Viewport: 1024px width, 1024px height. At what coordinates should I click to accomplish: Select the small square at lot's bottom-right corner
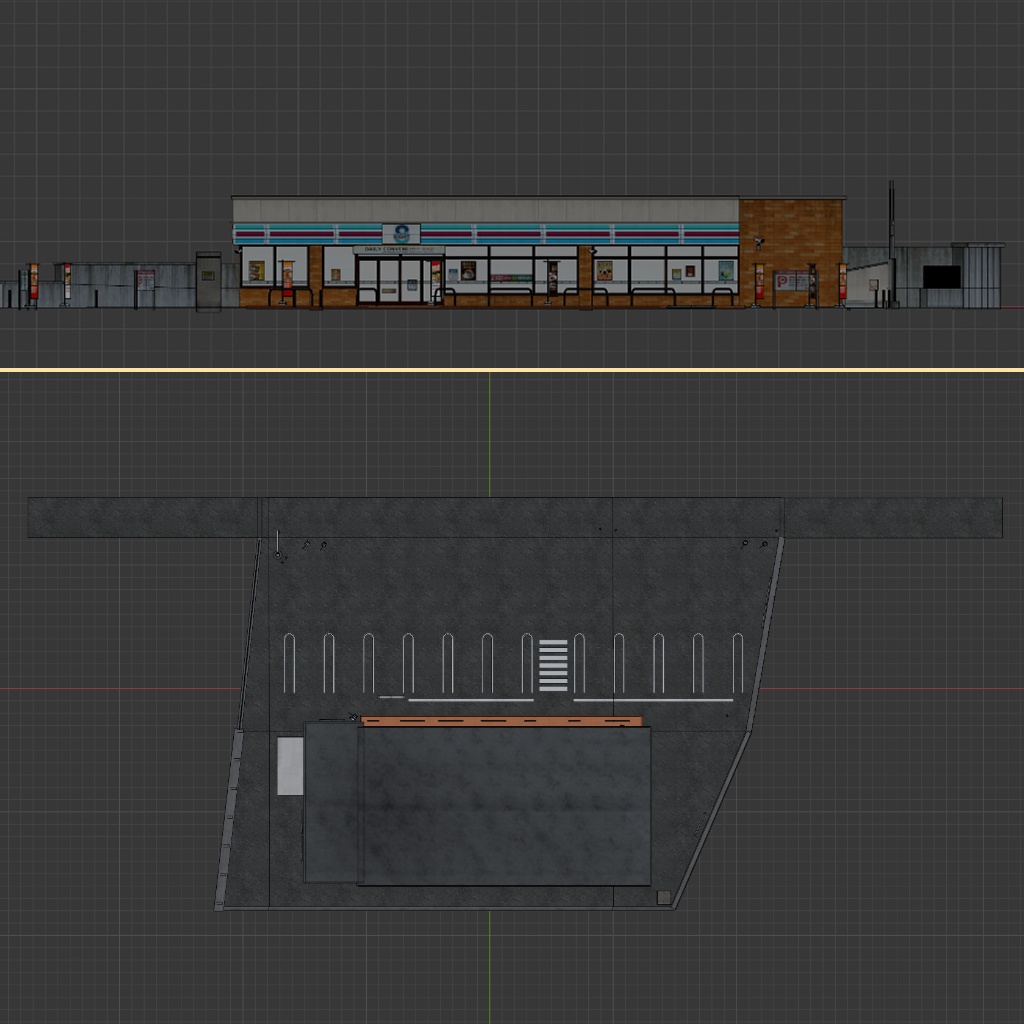tap(664, 897)
